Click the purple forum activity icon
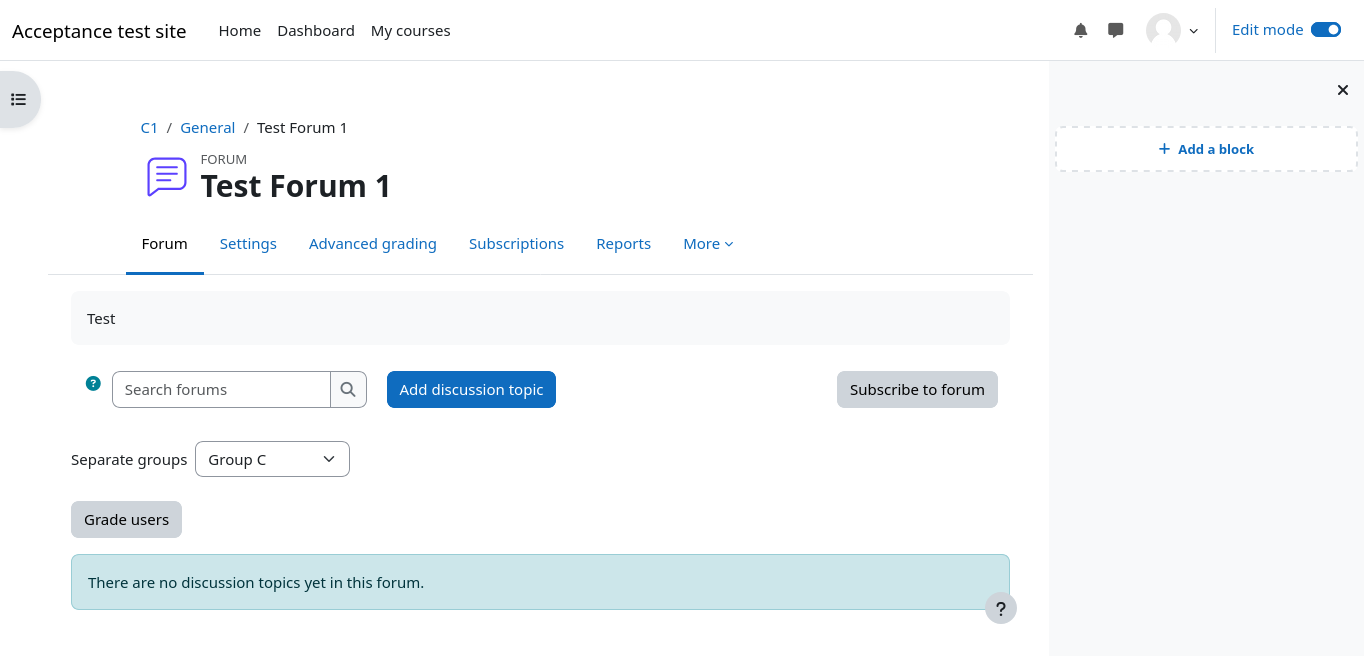The width and height of the screenshot is (1364, 656). [x=166, y=177]
